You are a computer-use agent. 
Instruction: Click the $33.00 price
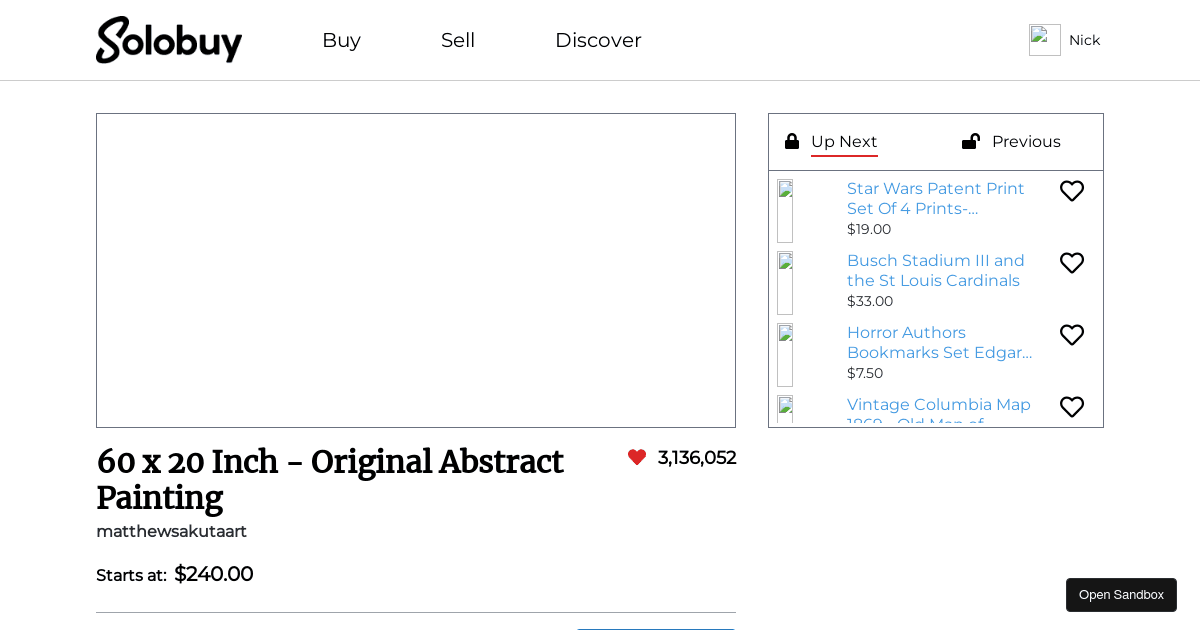tap(870, 301)
